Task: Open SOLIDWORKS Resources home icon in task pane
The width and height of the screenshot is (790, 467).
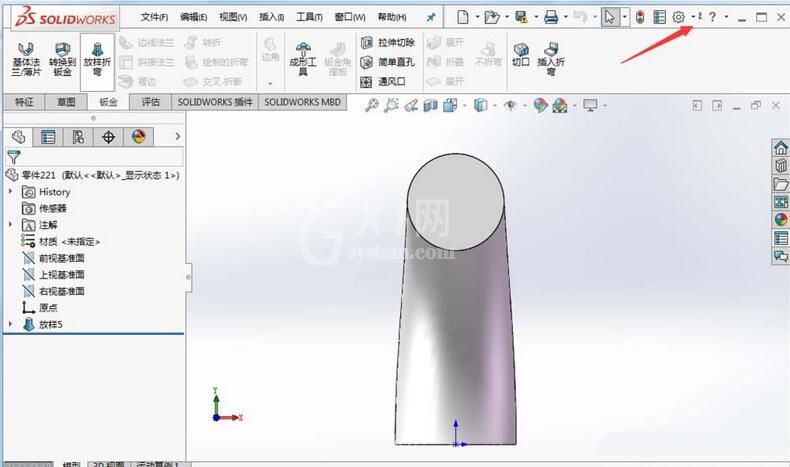Action: tap(780, 148)
